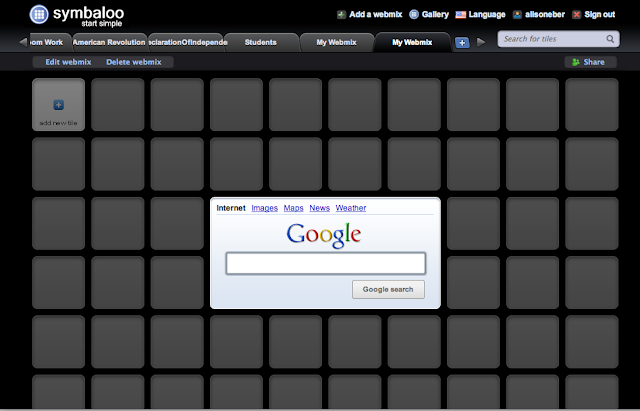Open the Images link in Google widget
Screen dimensions: 640x411
click(x=264, y=208)
